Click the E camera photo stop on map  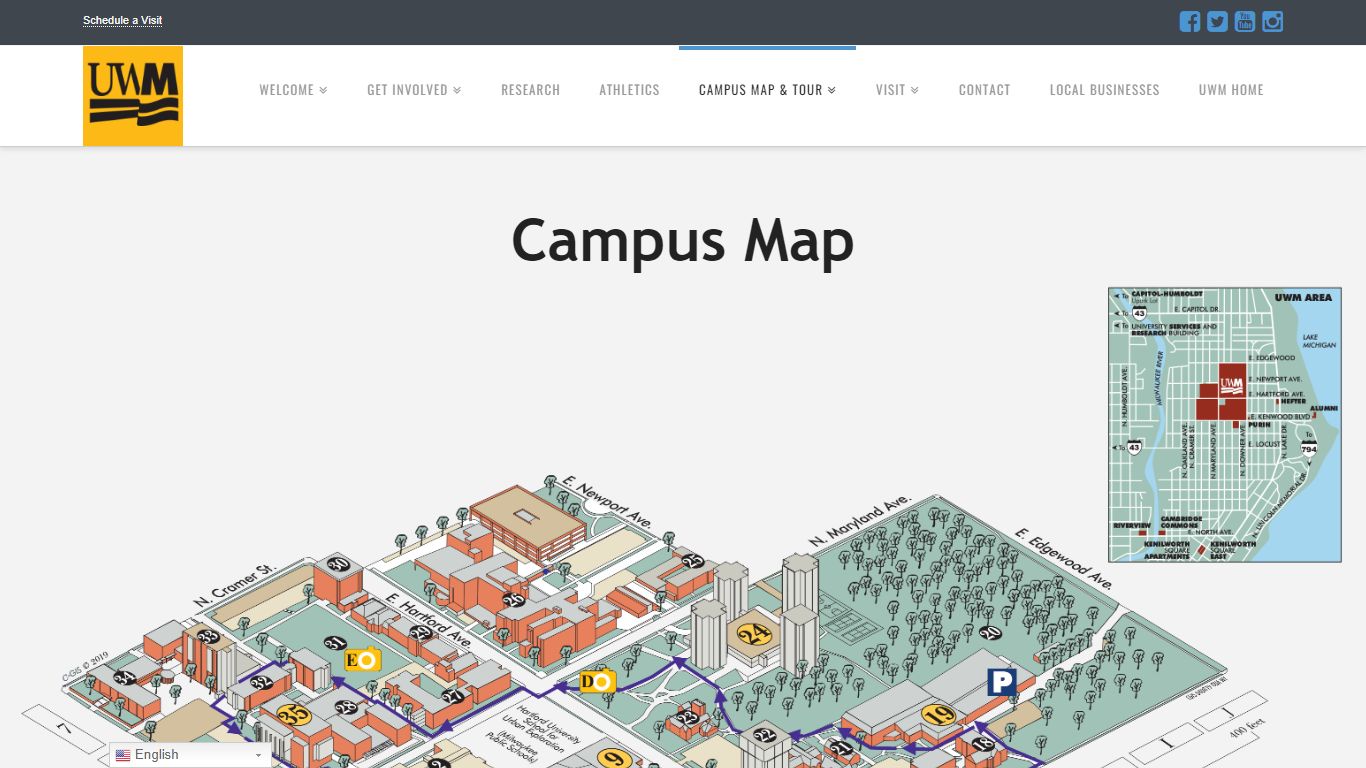point(363,660)
